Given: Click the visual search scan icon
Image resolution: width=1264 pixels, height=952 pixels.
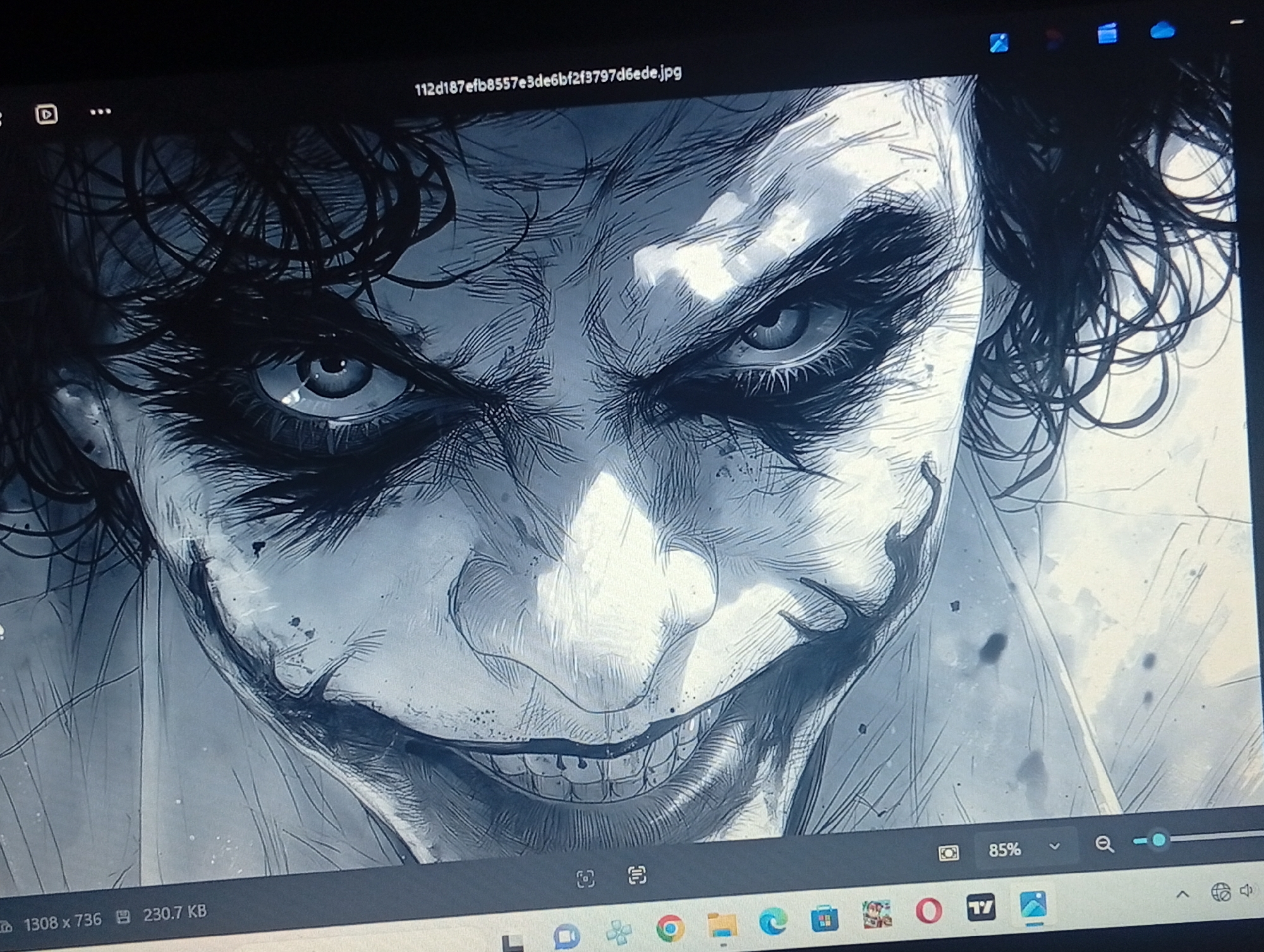Looking at the screenshot, I should coord(585,879).
